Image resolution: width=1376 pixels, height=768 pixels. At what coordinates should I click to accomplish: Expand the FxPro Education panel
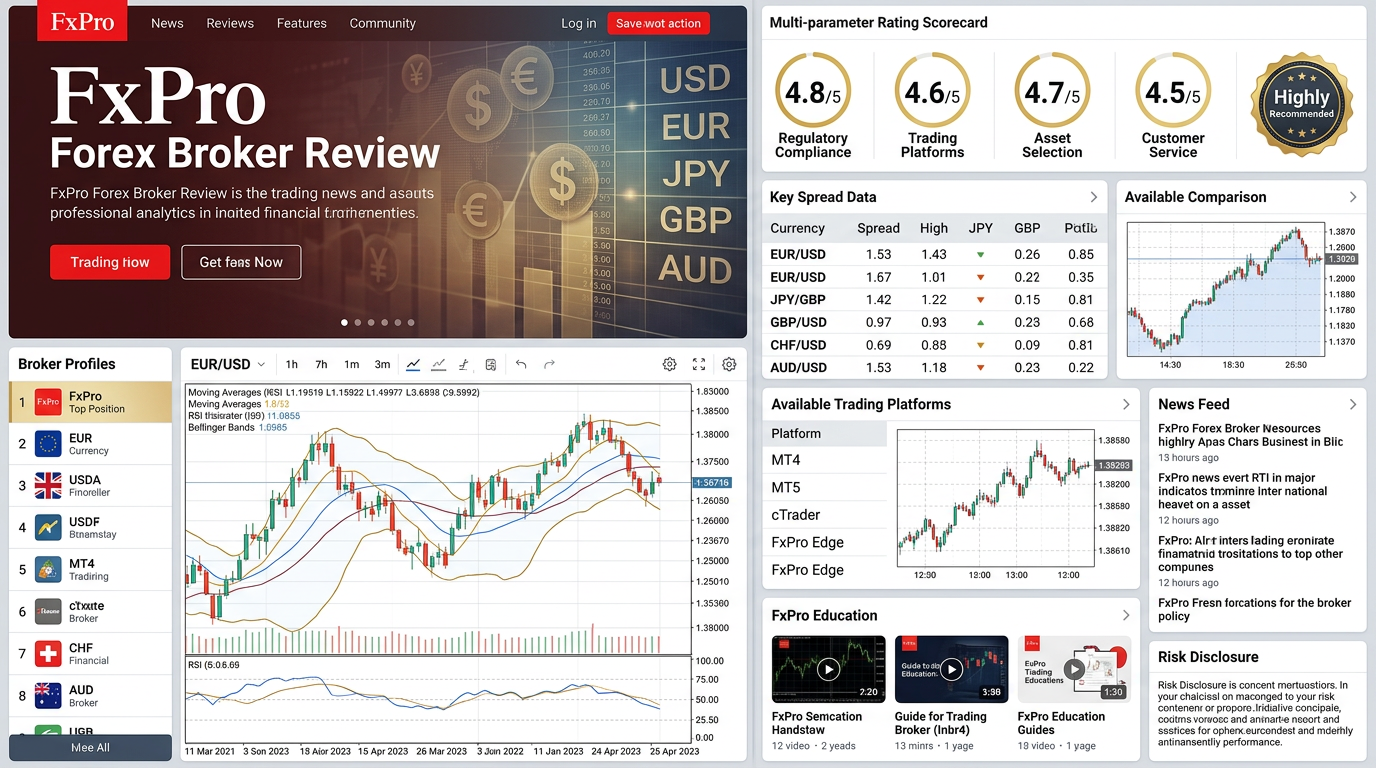click(x=1126, y=615)
